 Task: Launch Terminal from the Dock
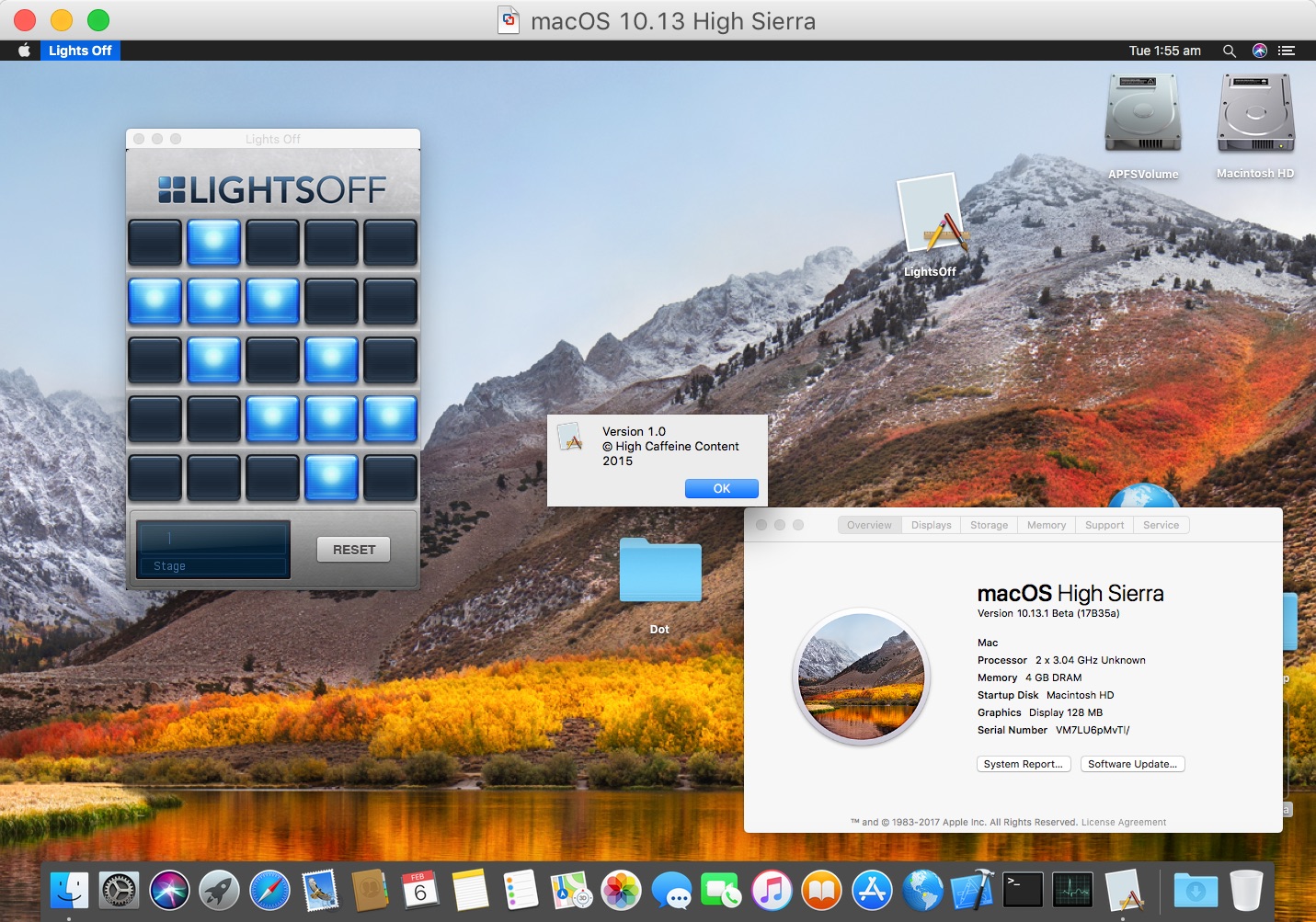[1023, 890]
